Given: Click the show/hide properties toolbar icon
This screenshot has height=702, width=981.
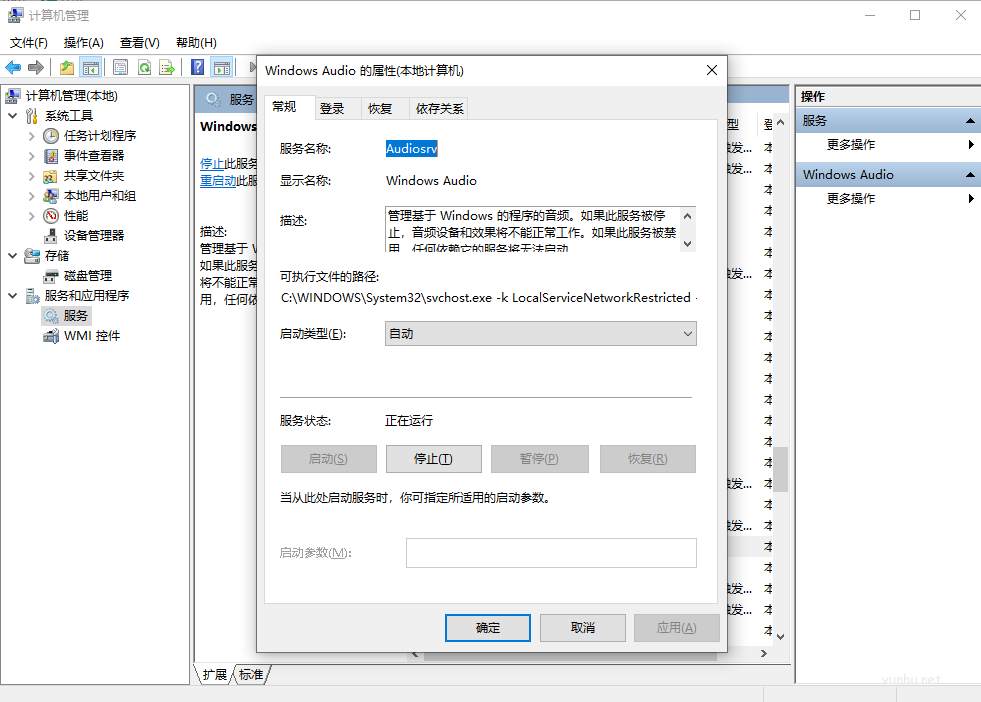Looking at the screenshot, I should (121, 68).
